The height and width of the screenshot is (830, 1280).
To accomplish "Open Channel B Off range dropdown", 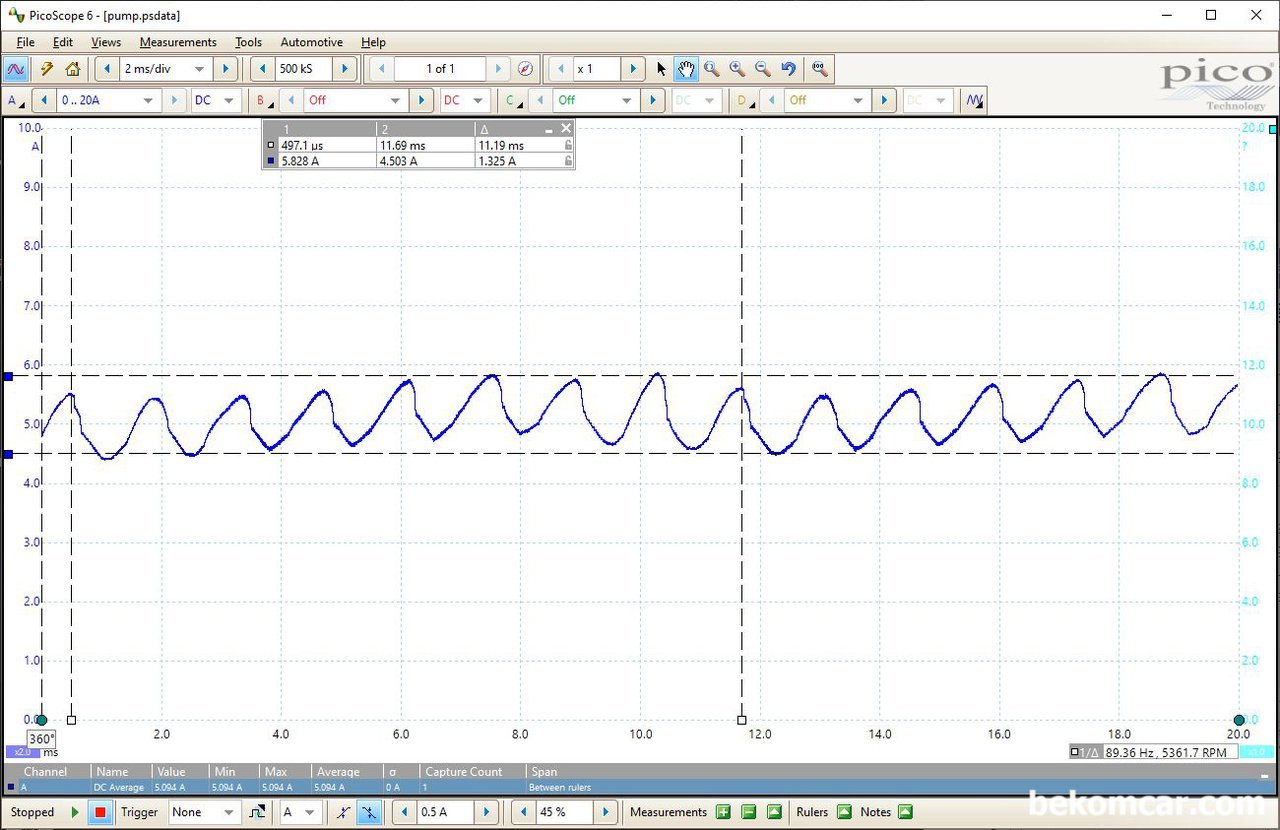I will [356, 100].
